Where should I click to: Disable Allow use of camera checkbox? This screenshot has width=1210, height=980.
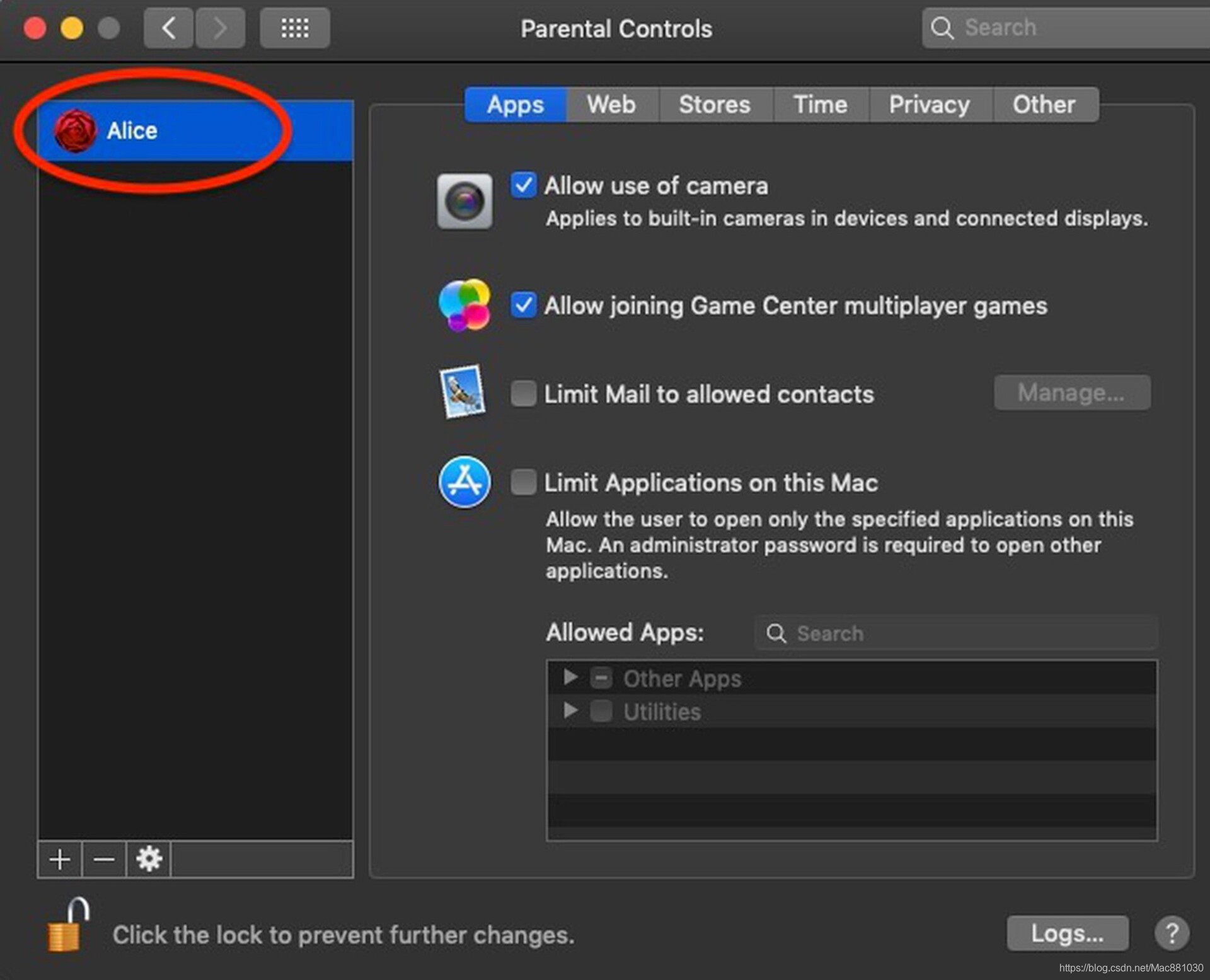click(523, 185)
